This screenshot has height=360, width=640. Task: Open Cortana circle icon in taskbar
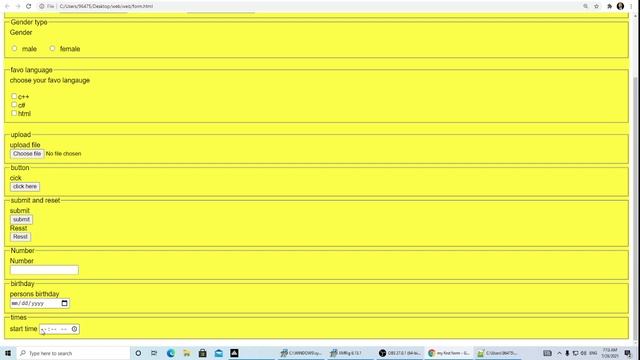tap(138, 353)
